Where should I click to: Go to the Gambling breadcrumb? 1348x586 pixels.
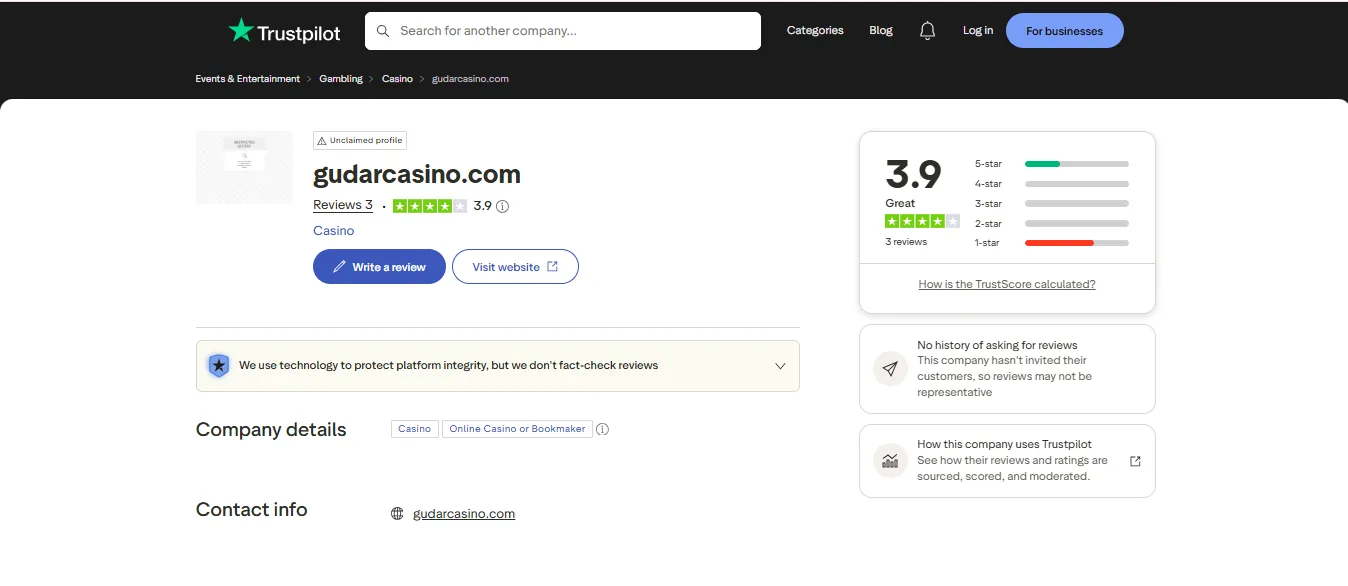[x=341, y=79]
